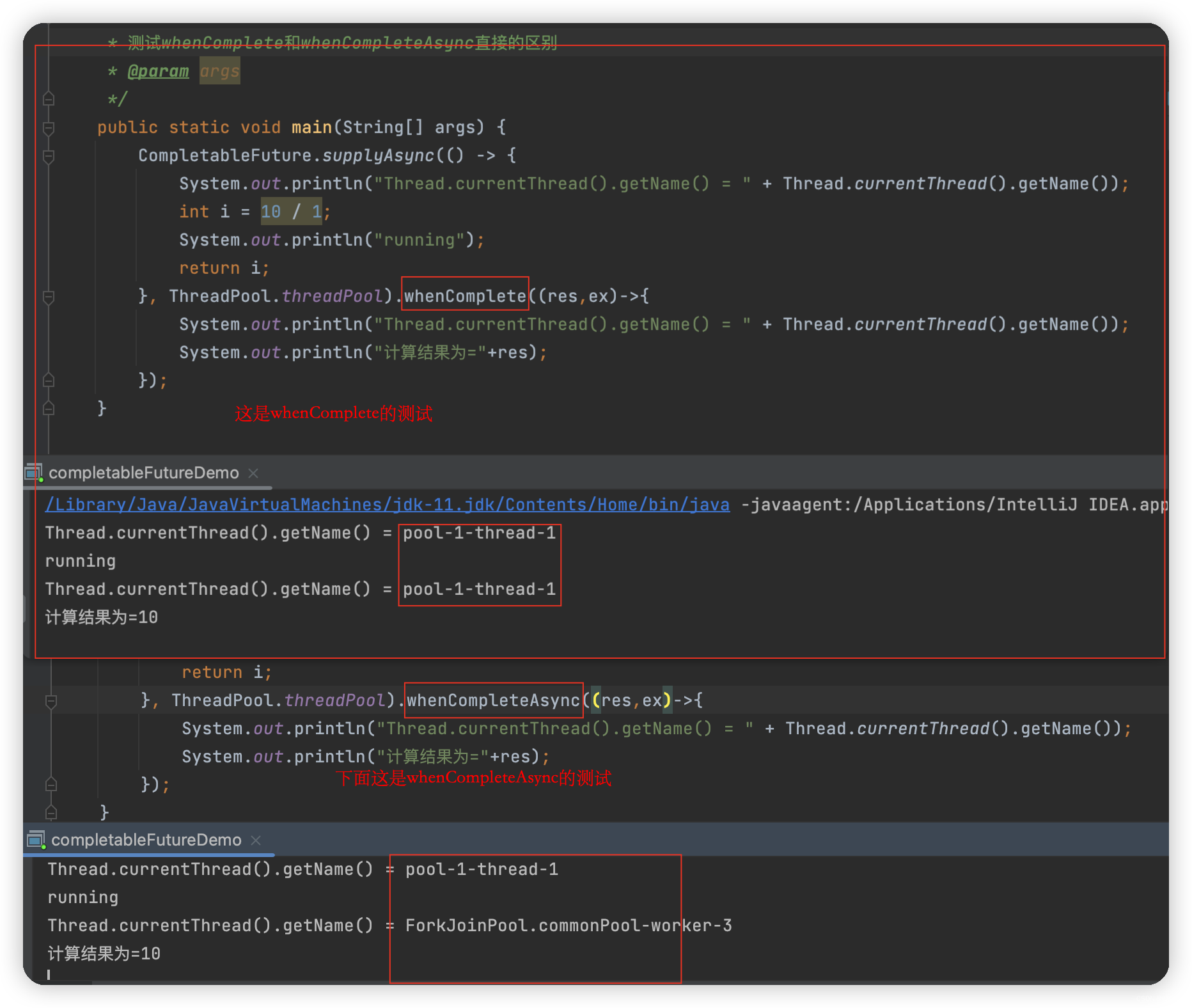Select lower completableFutureDemo run tab
This screenshot has height=1008, width=1192.
146,840
